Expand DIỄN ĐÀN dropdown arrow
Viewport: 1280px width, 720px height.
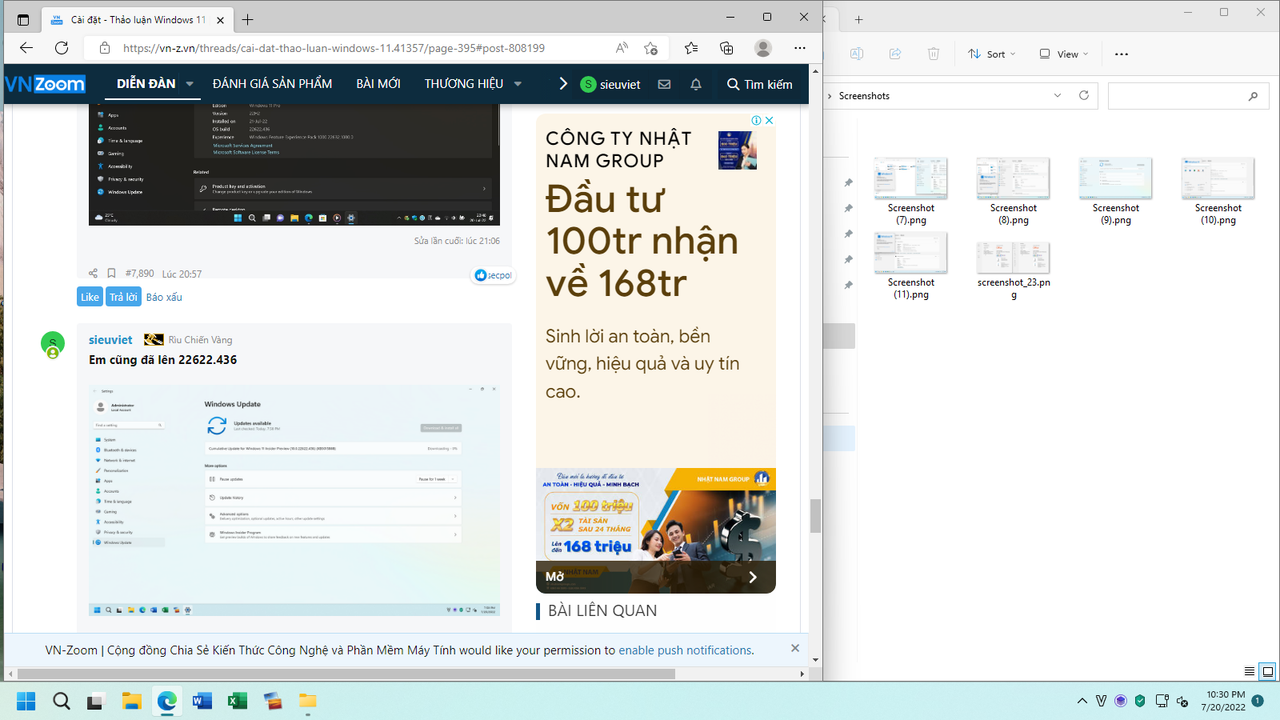pos(189,84)
